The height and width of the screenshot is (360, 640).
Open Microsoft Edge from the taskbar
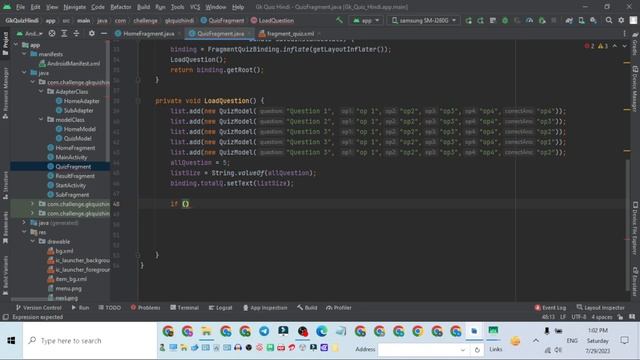click(x=322, y=331)
